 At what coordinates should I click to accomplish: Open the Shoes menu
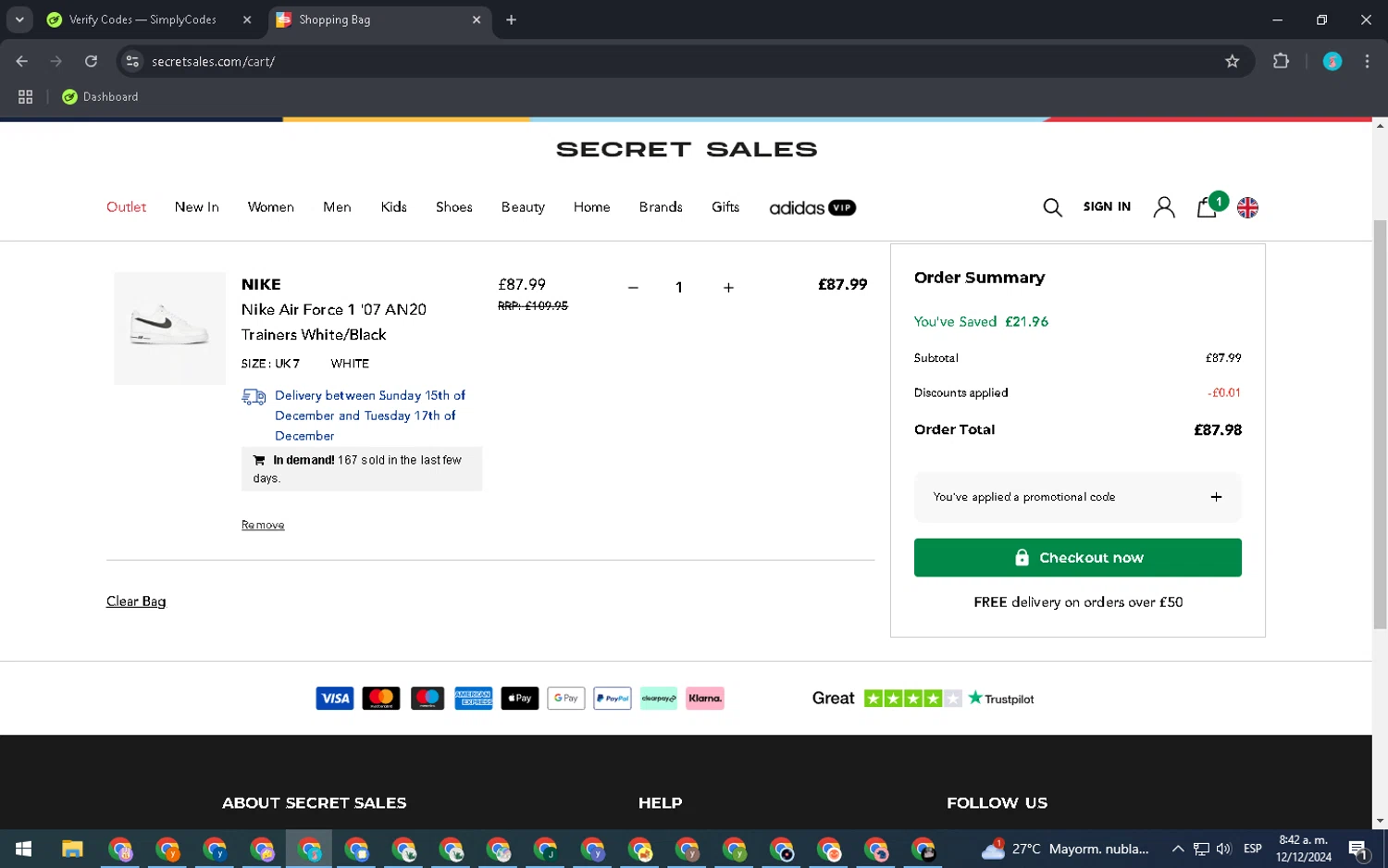point(453,207)
